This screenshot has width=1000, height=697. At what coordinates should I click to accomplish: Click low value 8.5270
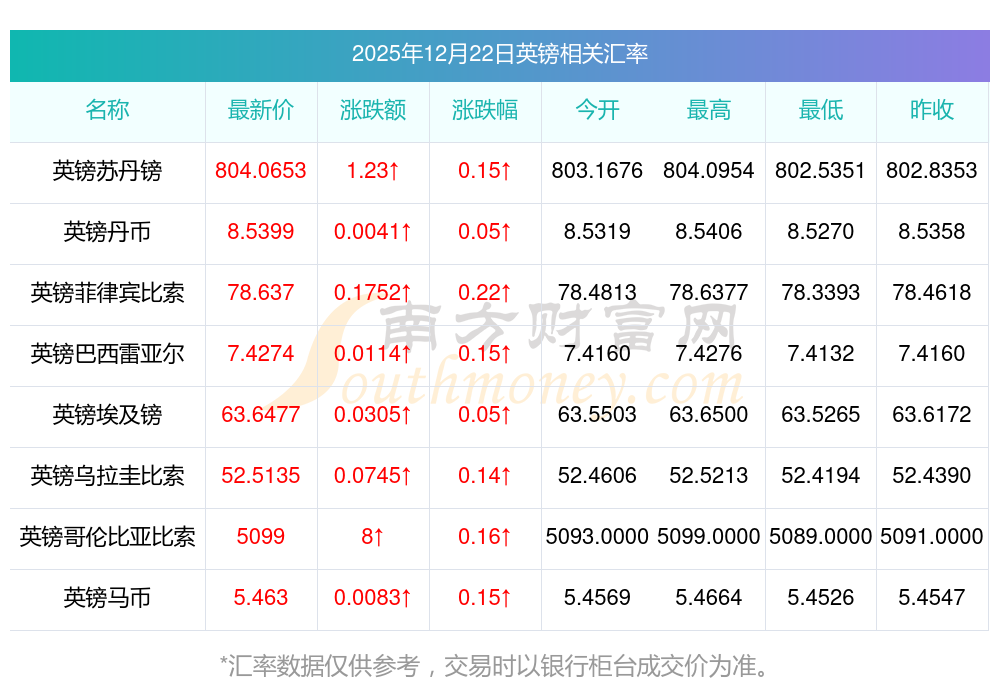tap(820, 231)
